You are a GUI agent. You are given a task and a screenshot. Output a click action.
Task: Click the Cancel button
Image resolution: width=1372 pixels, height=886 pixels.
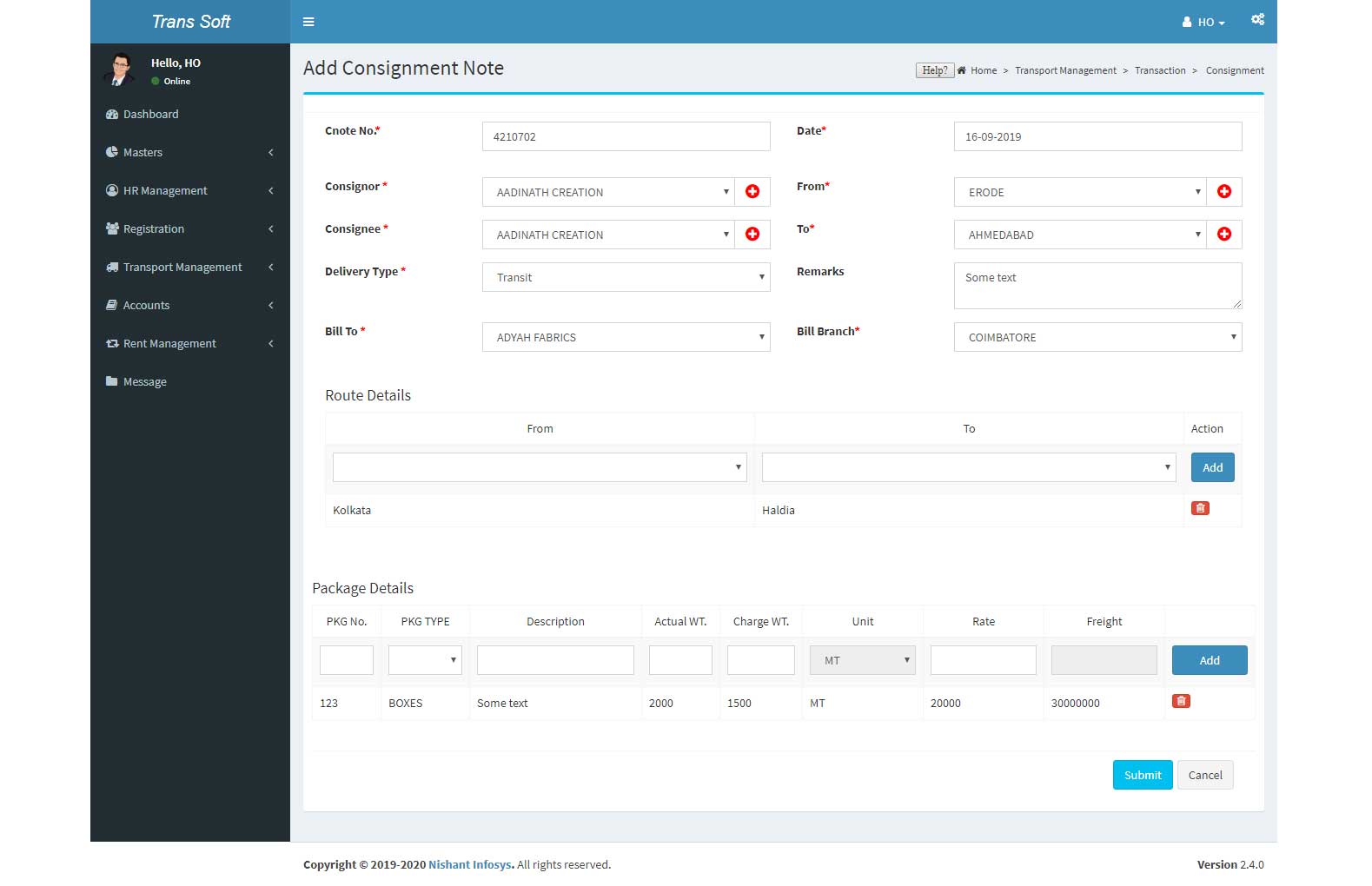click(x=1204, y=775)
